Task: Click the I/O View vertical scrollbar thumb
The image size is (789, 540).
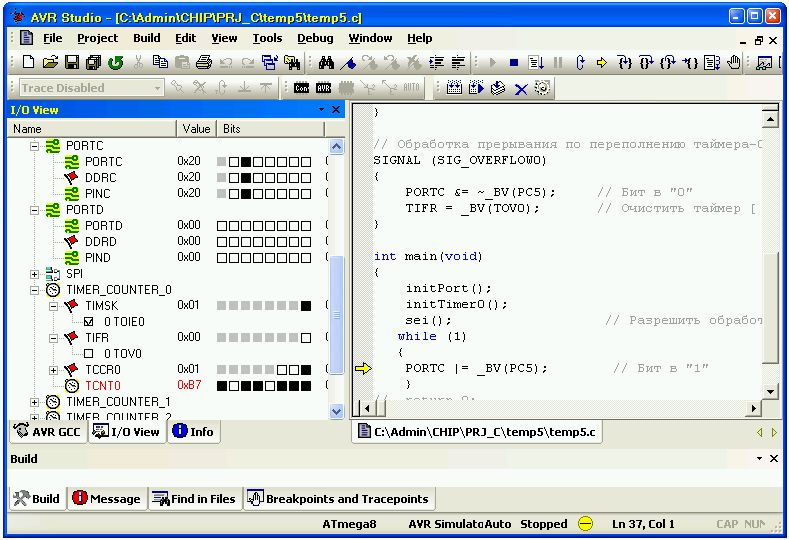Action: (337, 315)
